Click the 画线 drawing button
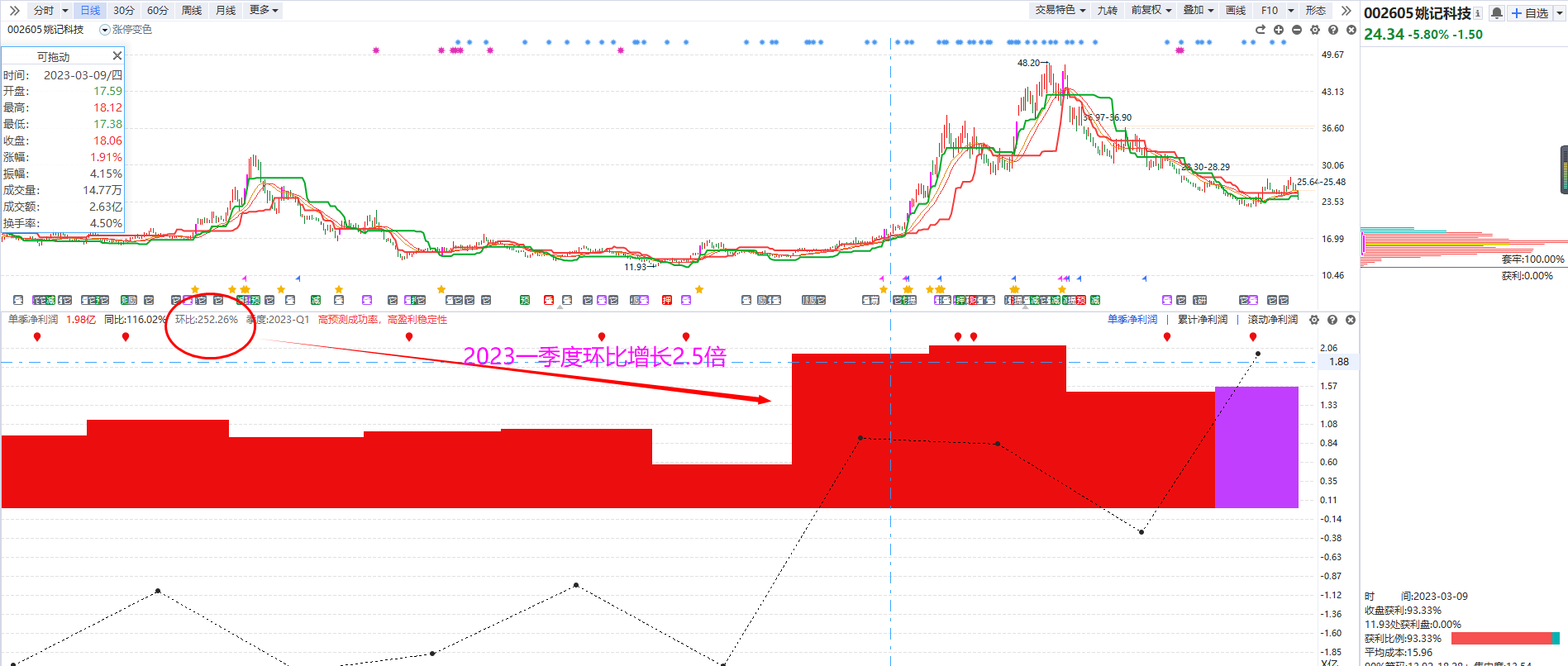 [1236, 10]
